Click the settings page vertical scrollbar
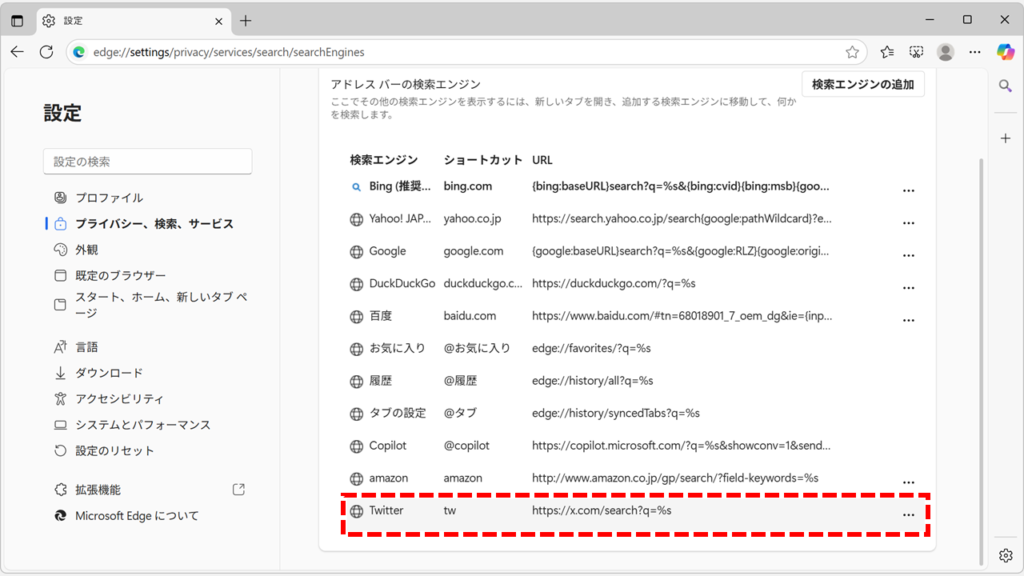 (980, 362)
